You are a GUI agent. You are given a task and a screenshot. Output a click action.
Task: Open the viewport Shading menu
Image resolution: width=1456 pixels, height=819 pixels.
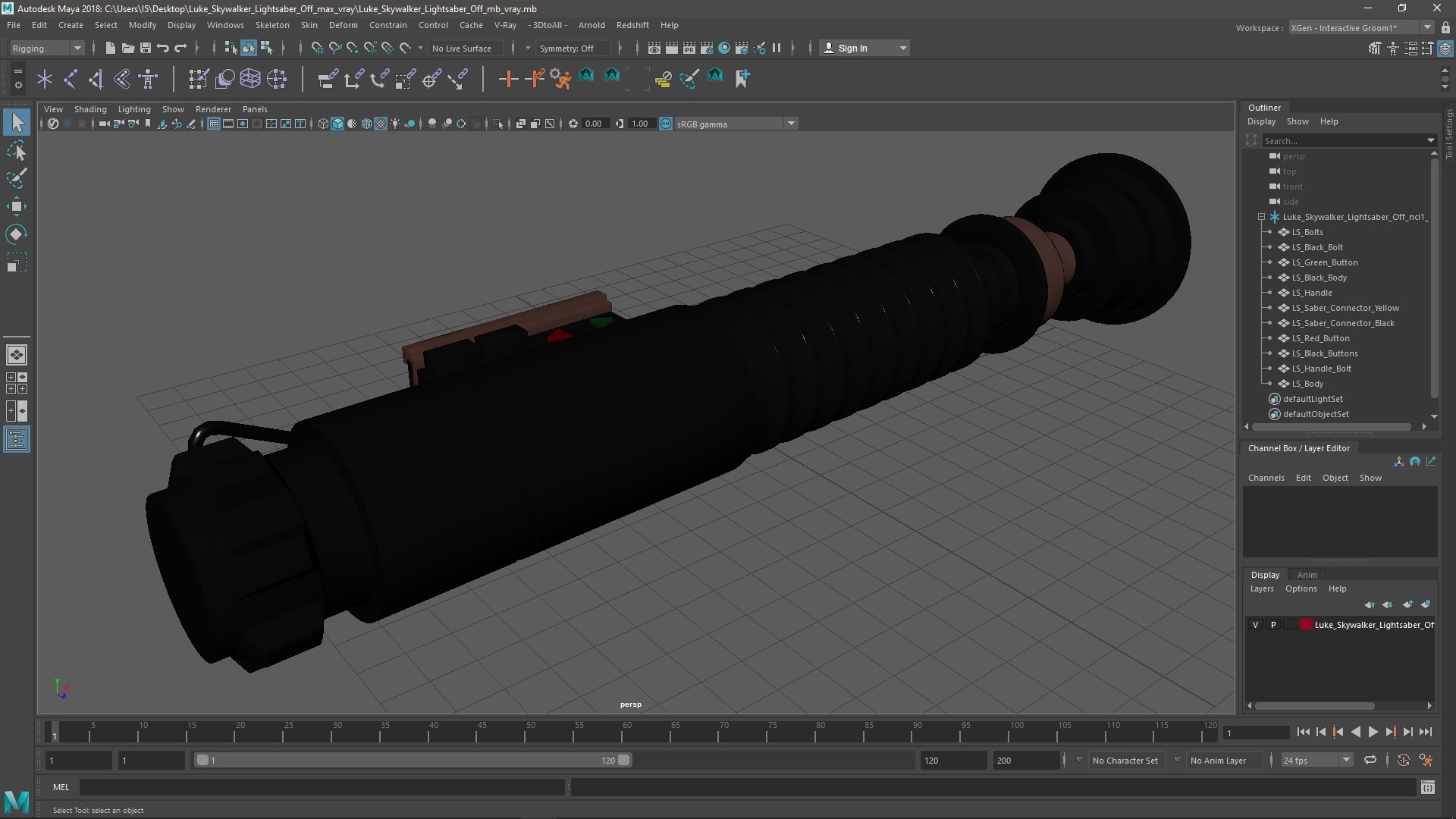point(90,109)
